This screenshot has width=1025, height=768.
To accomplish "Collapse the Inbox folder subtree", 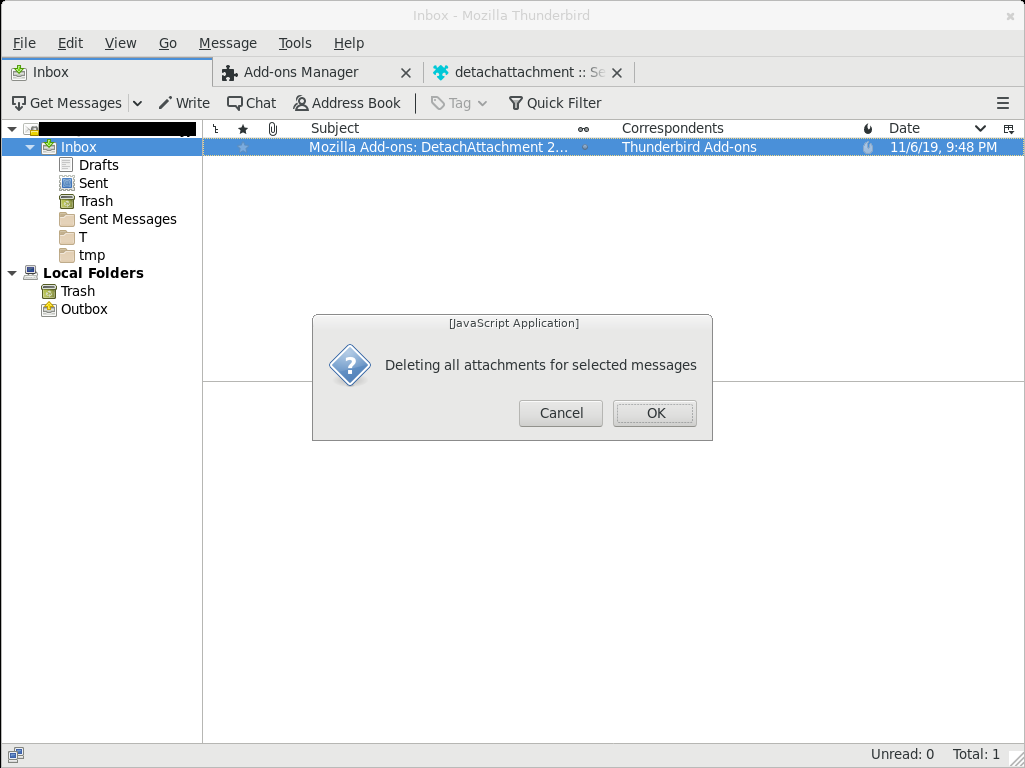I will pyautogui.click(x=30, y=148).
